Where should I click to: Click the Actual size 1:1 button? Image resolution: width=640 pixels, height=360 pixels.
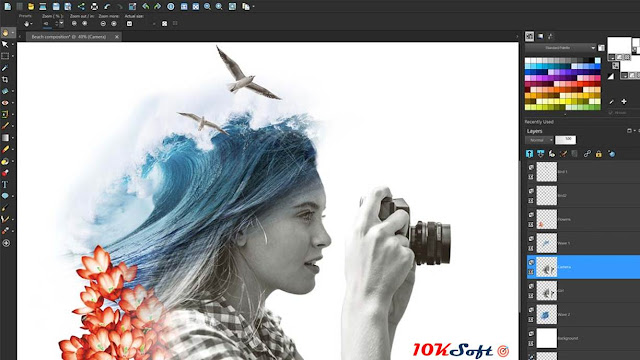129,24
